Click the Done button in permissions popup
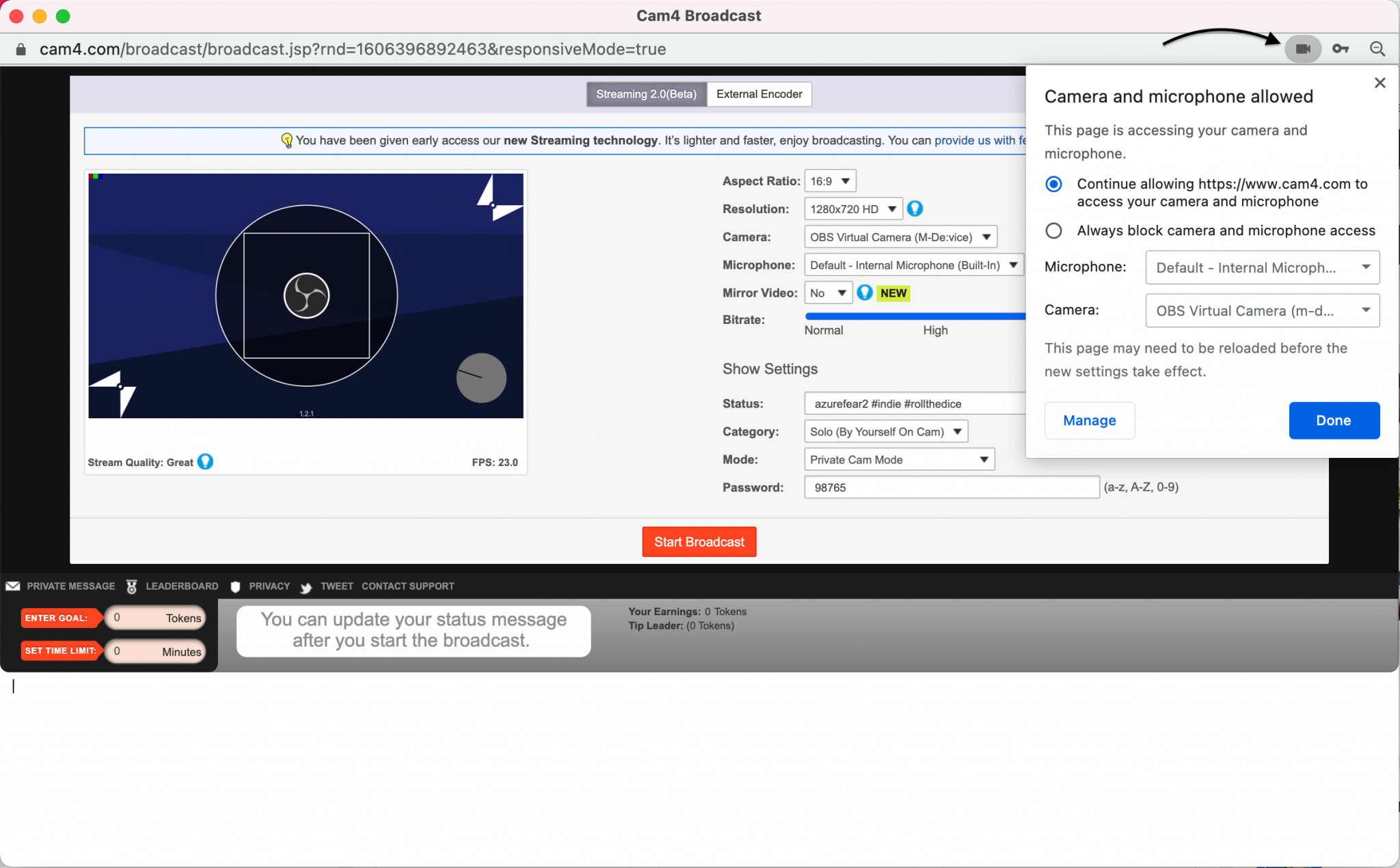This screenshot has width=1400, height=868. 1333,420
